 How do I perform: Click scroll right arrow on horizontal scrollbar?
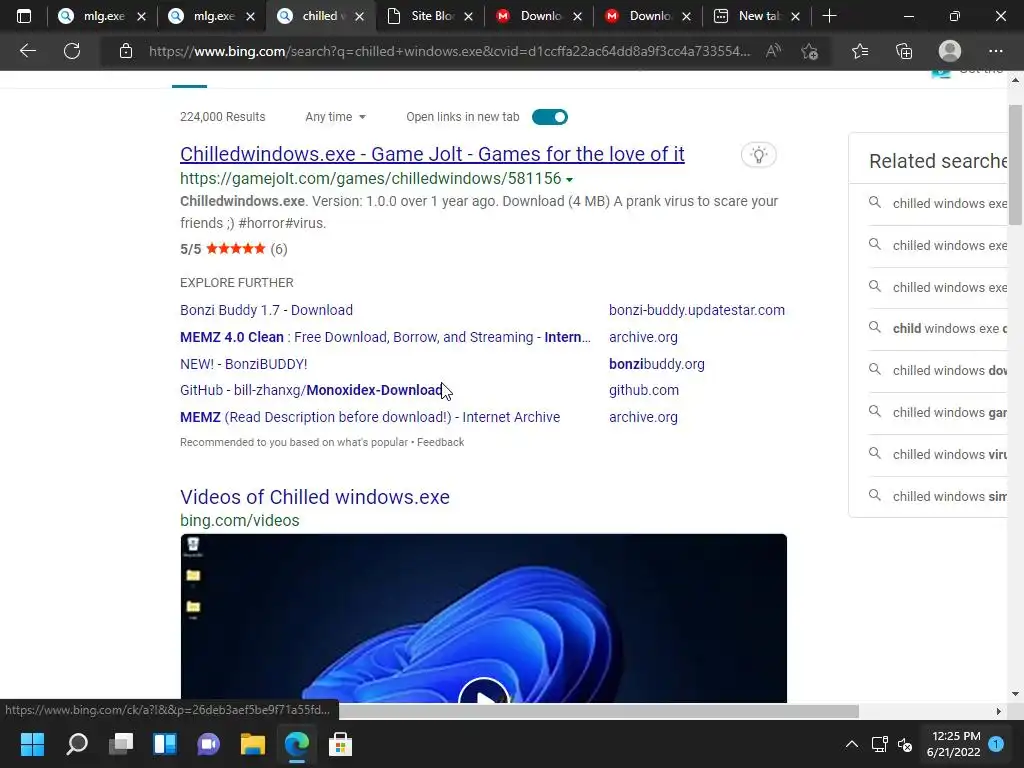[x=998, y=711]
